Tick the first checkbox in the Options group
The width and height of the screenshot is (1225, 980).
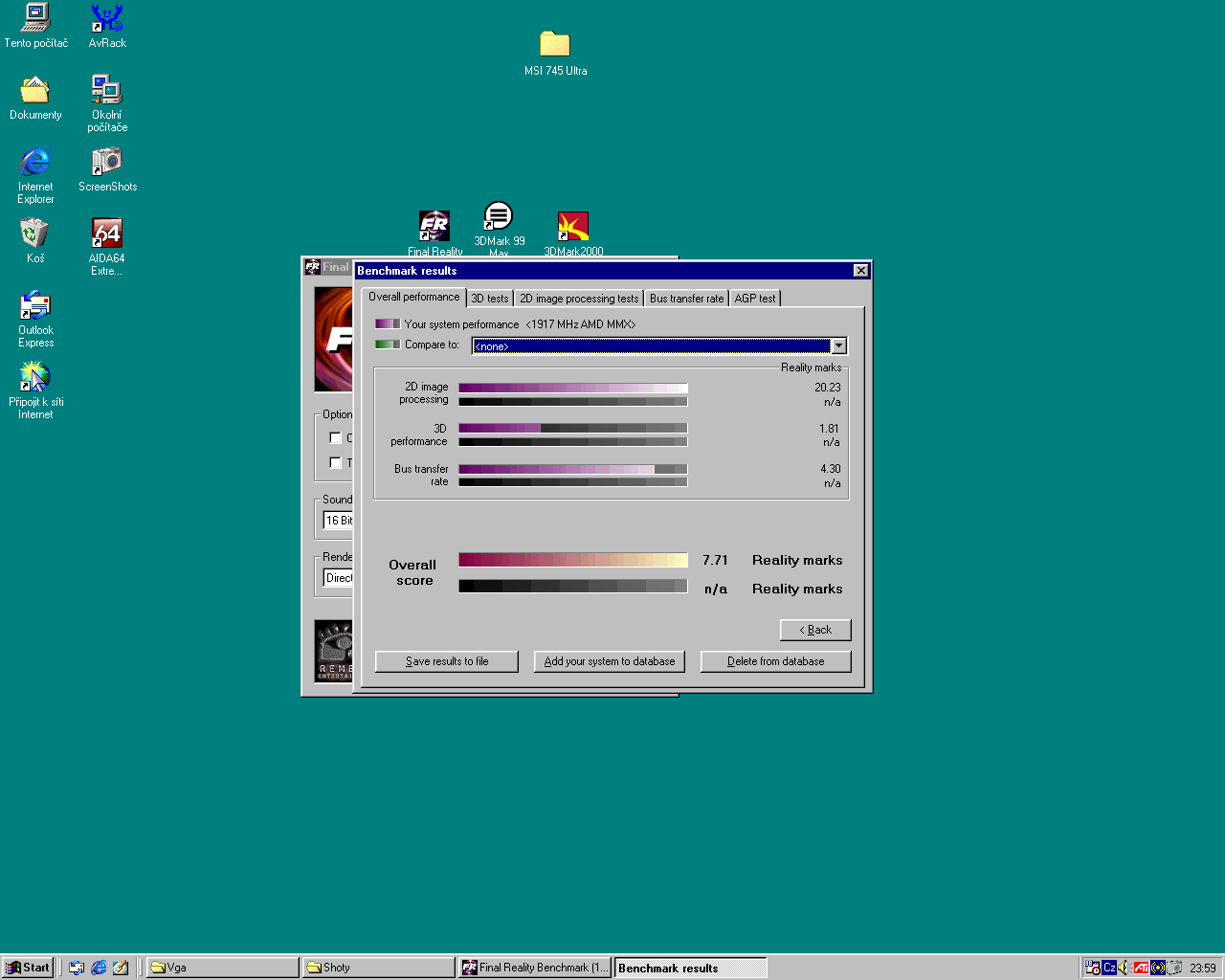point(336,438)
